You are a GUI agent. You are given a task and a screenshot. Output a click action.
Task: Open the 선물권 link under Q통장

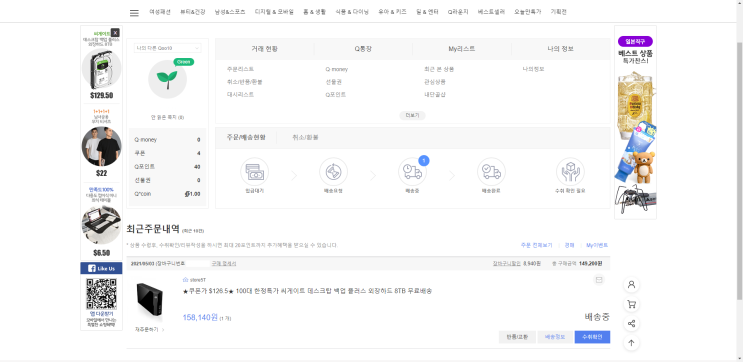pyautogui.click(x=334, y=82)
